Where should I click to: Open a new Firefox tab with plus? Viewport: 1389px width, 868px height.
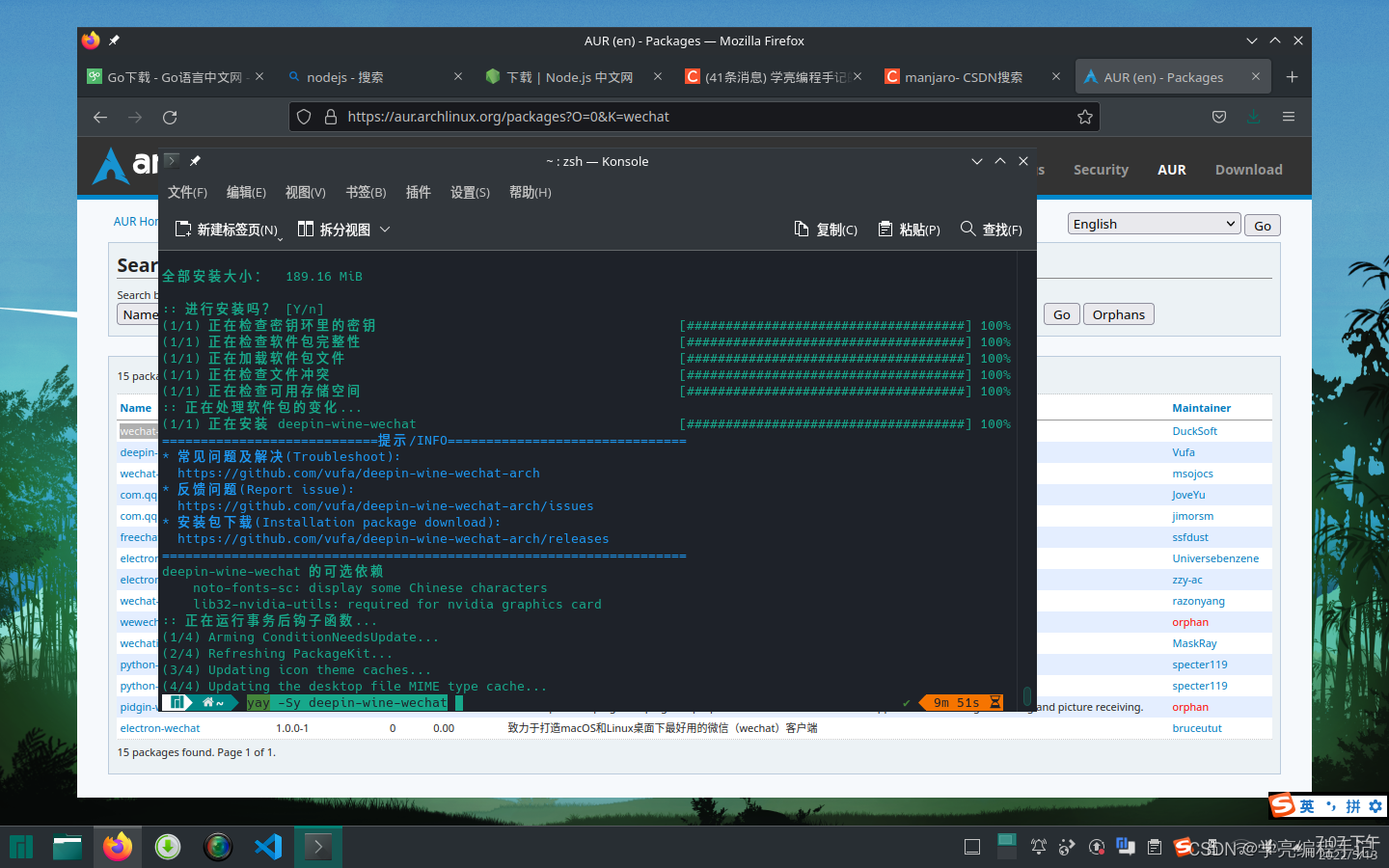coord(1293,77)
